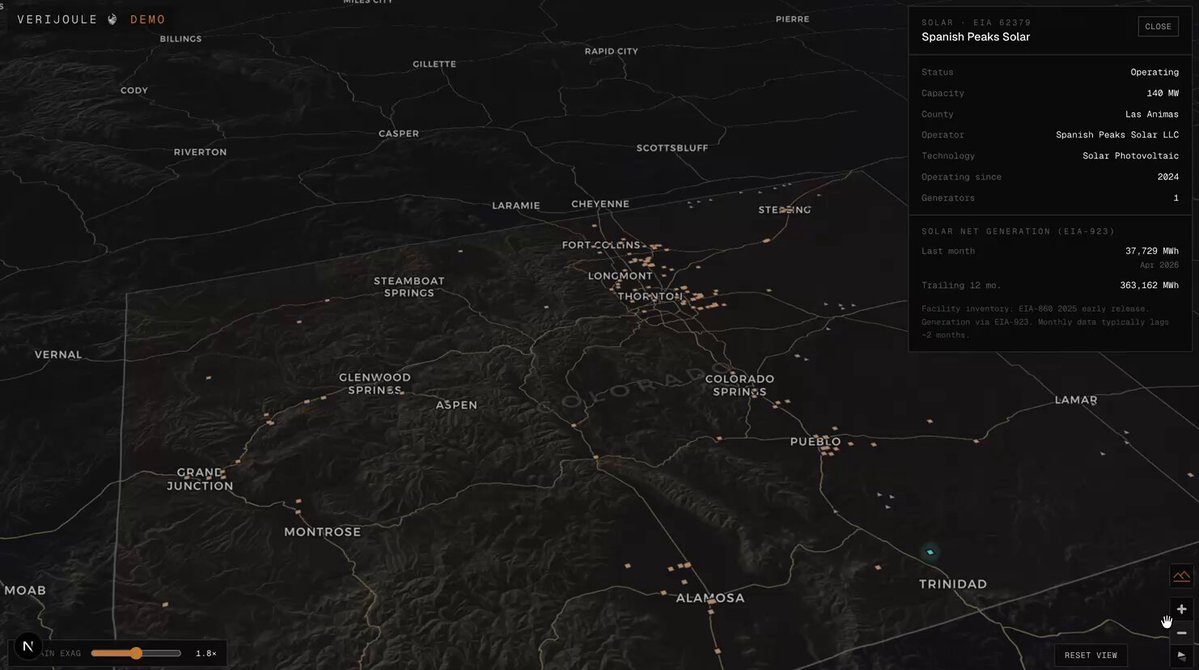Click the 2024 operating since value
Screen dimensions: 1199x670
[1168, 177]
